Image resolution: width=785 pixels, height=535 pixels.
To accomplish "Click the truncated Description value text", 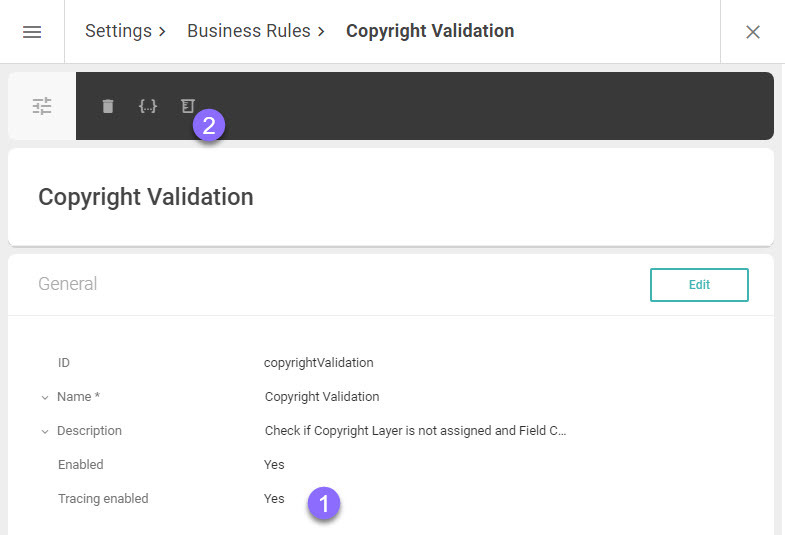I will [x=416, y=431].
